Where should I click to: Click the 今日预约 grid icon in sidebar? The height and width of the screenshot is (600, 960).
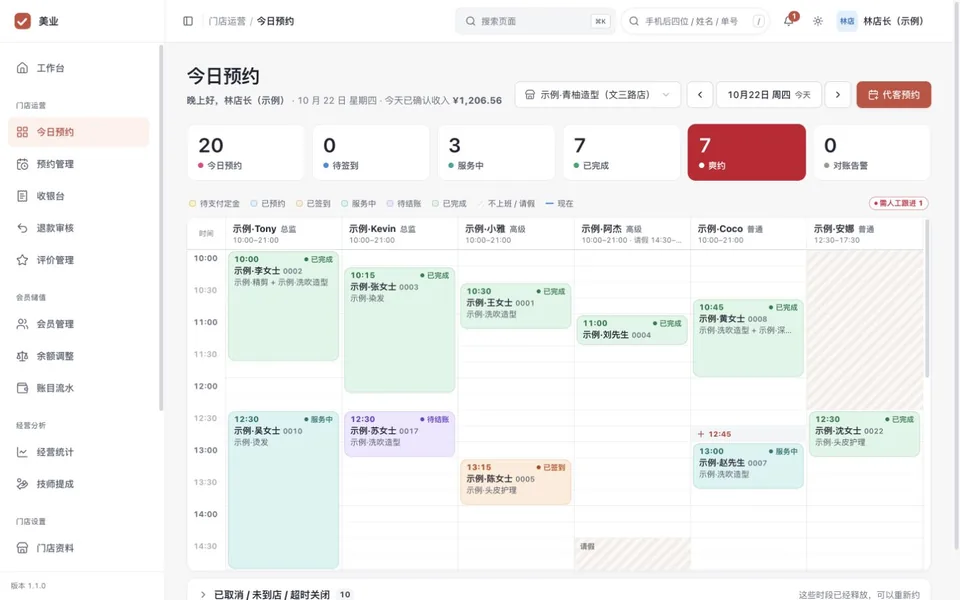[x=22, y=132]
